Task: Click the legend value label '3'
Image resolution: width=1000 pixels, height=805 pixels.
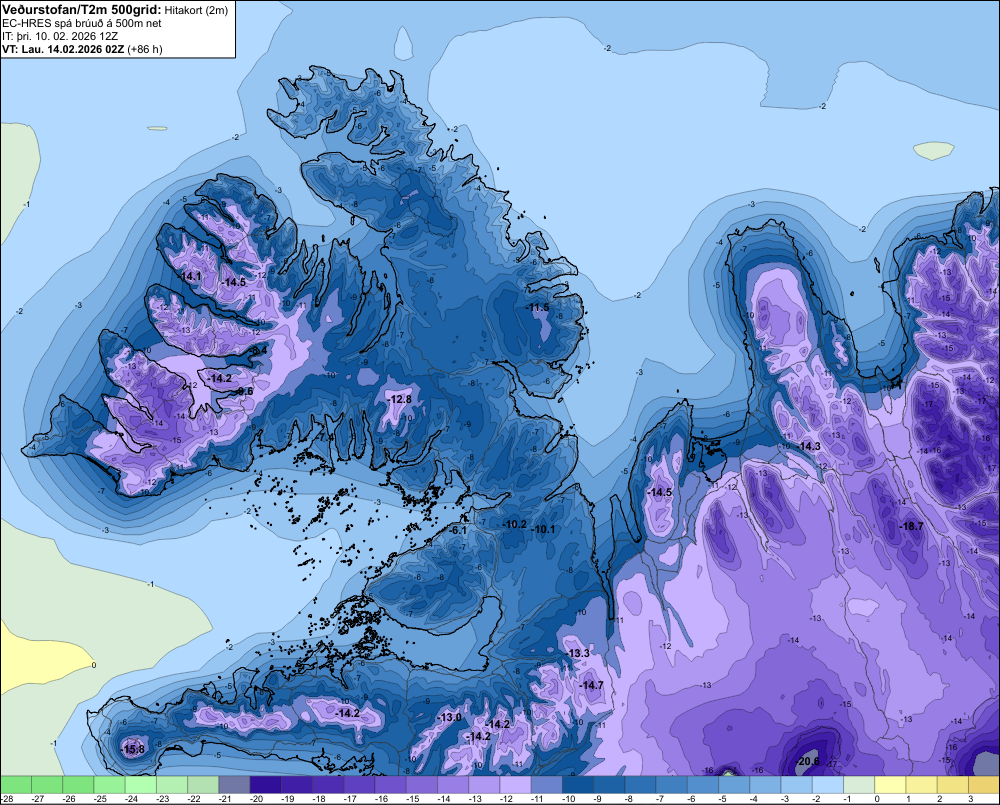Action: pos(970,799)
